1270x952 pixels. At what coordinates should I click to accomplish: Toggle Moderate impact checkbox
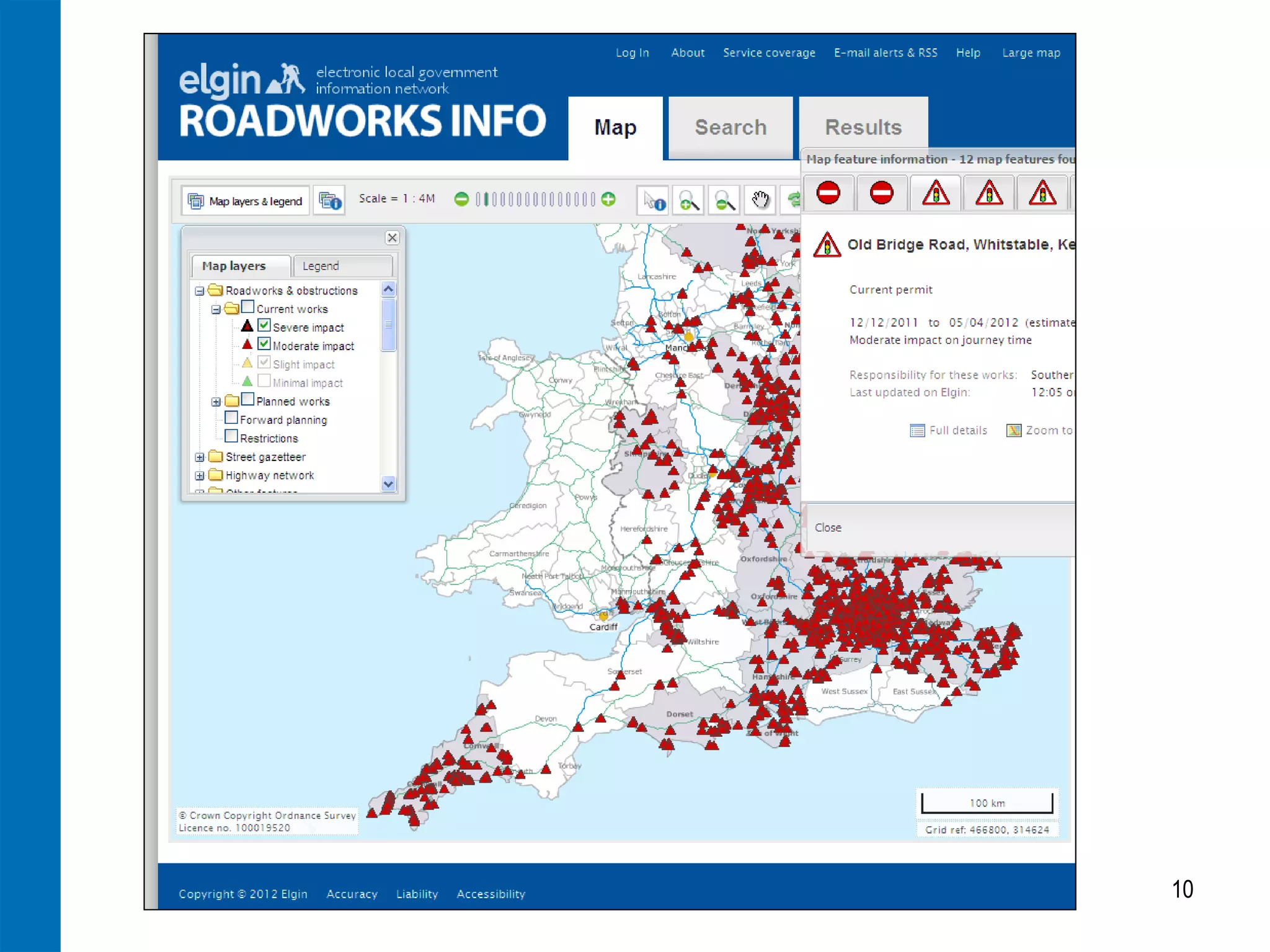pos(264,344)
